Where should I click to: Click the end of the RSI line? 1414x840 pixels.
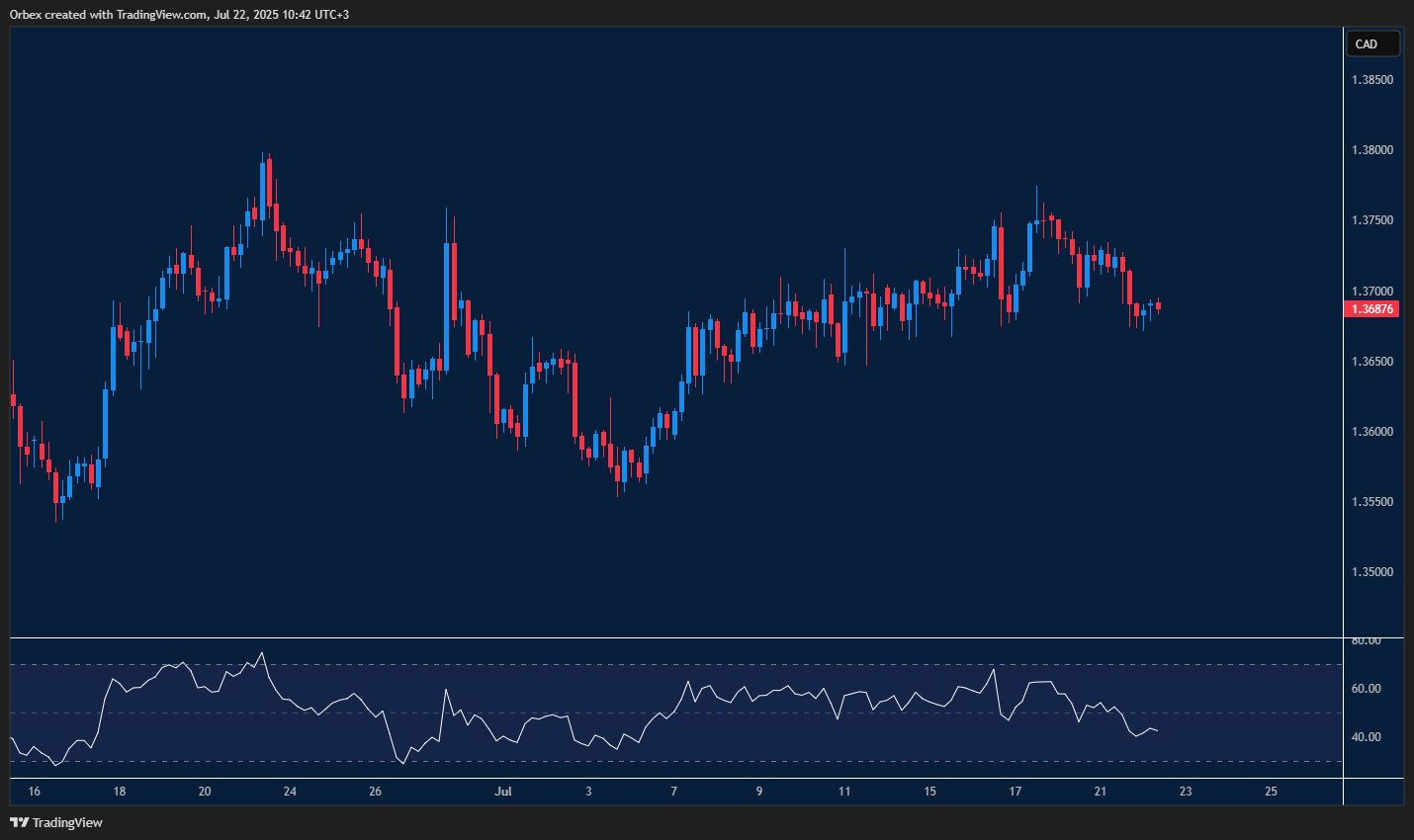pos(1157,731)
